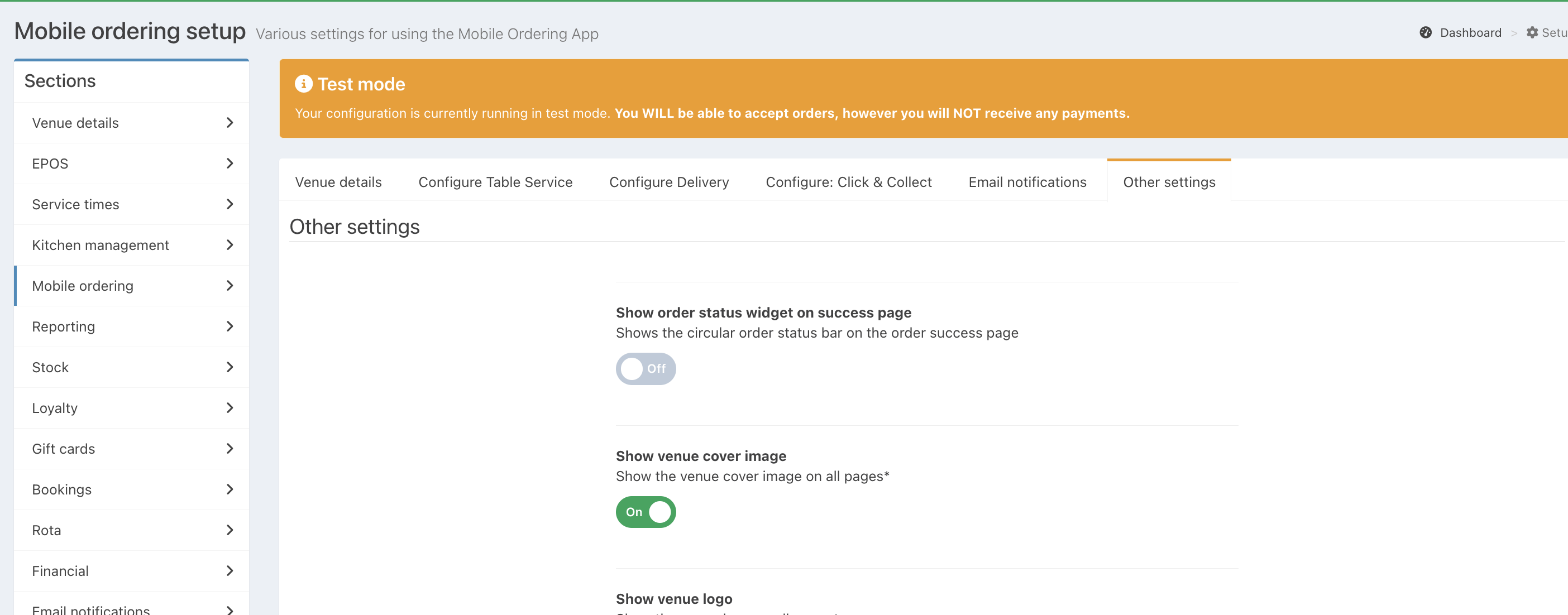
Task: Go to the Dashboard breadcrumb link
Action: [1470, 33]
